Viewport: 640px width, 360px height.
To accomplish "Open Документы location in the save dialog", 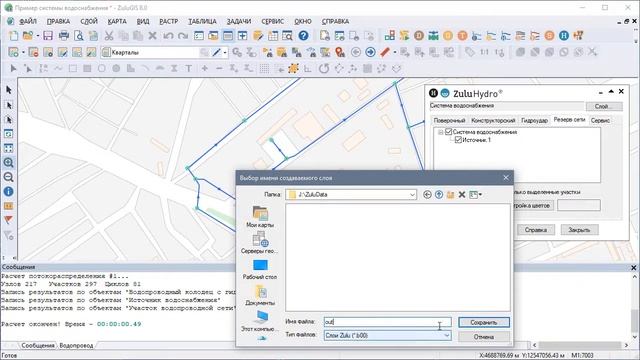I will pyautogui.click(x=260, y=296).
